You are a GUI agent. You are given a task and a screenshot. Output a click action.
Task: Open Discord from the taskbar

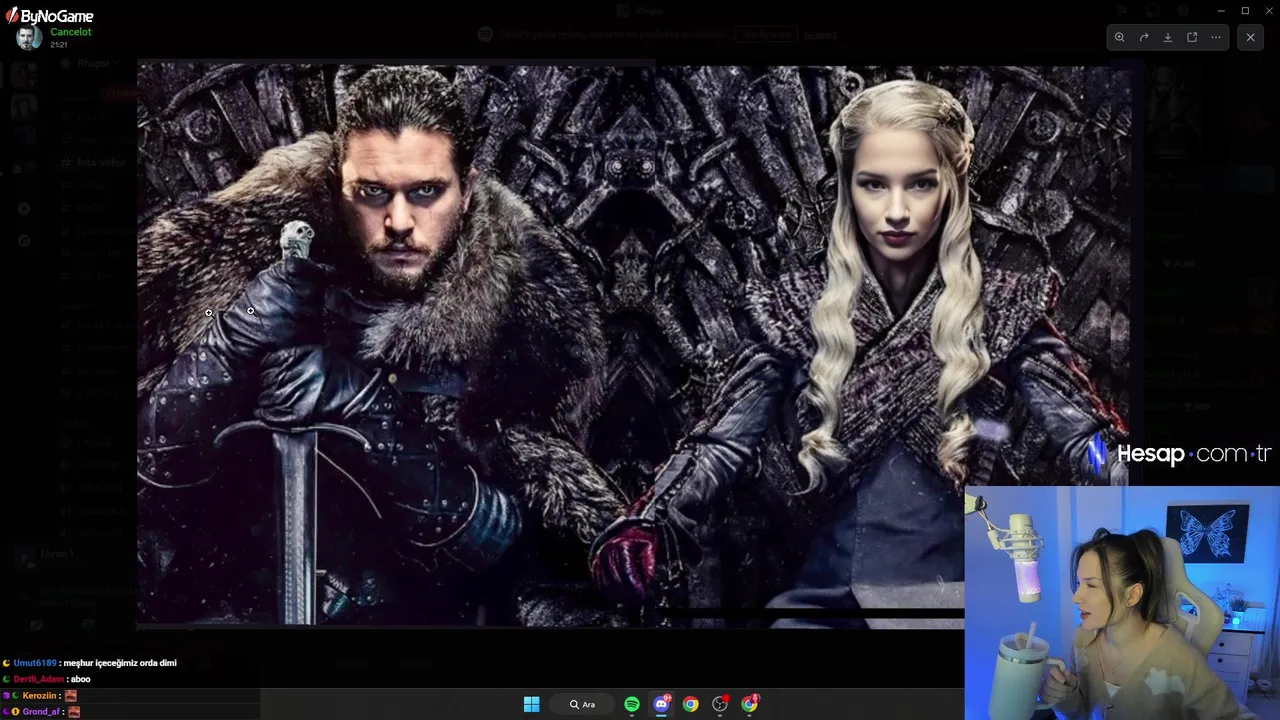(x=661, y=704)
